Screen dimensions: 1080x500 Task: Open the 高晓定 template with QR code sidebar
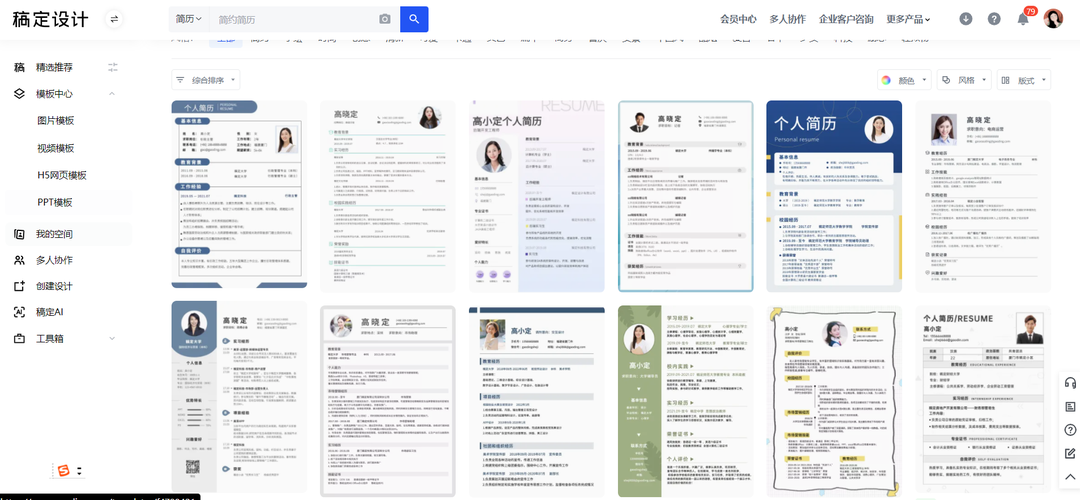click(x=239, y=397)
